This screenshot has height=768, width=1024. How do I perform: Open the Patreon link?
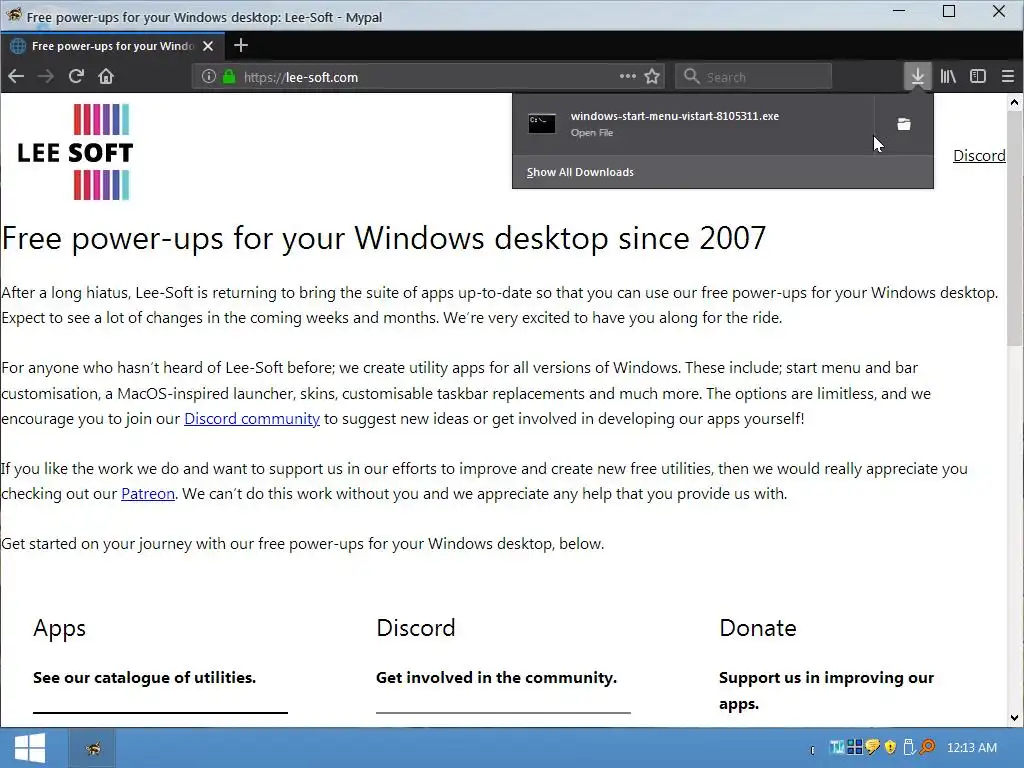pyautogui.click(x=148, y=494)
